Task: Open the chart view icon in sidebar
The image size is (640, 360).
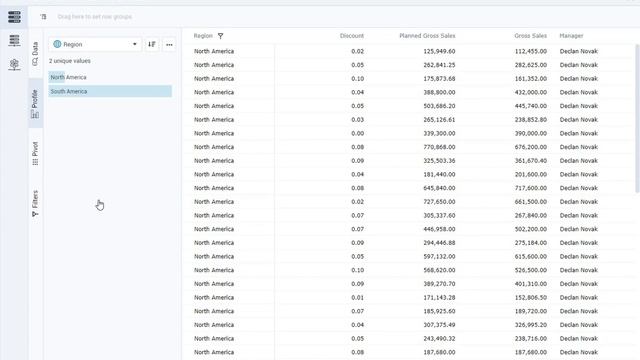Action: [x=14, y=64]
